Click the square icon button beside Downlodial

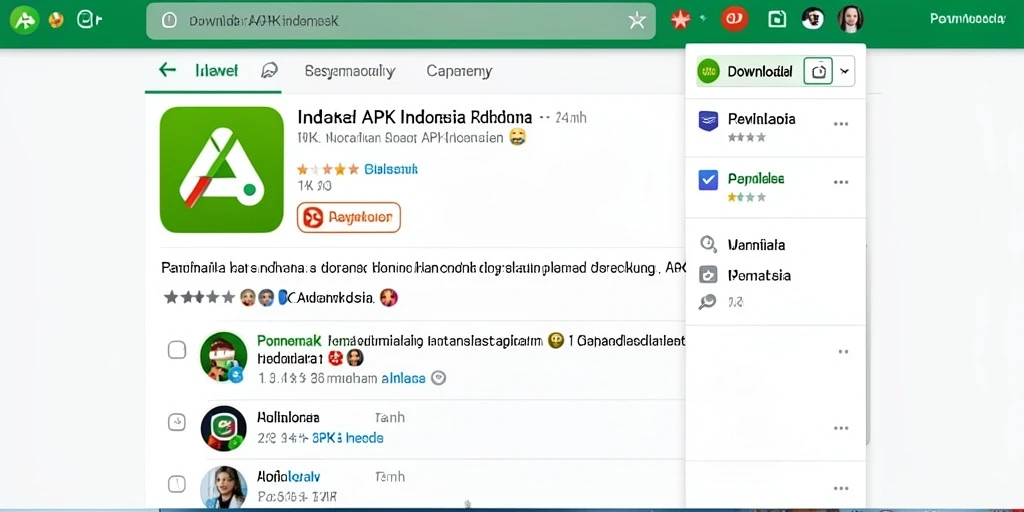[x=818, y=71]
